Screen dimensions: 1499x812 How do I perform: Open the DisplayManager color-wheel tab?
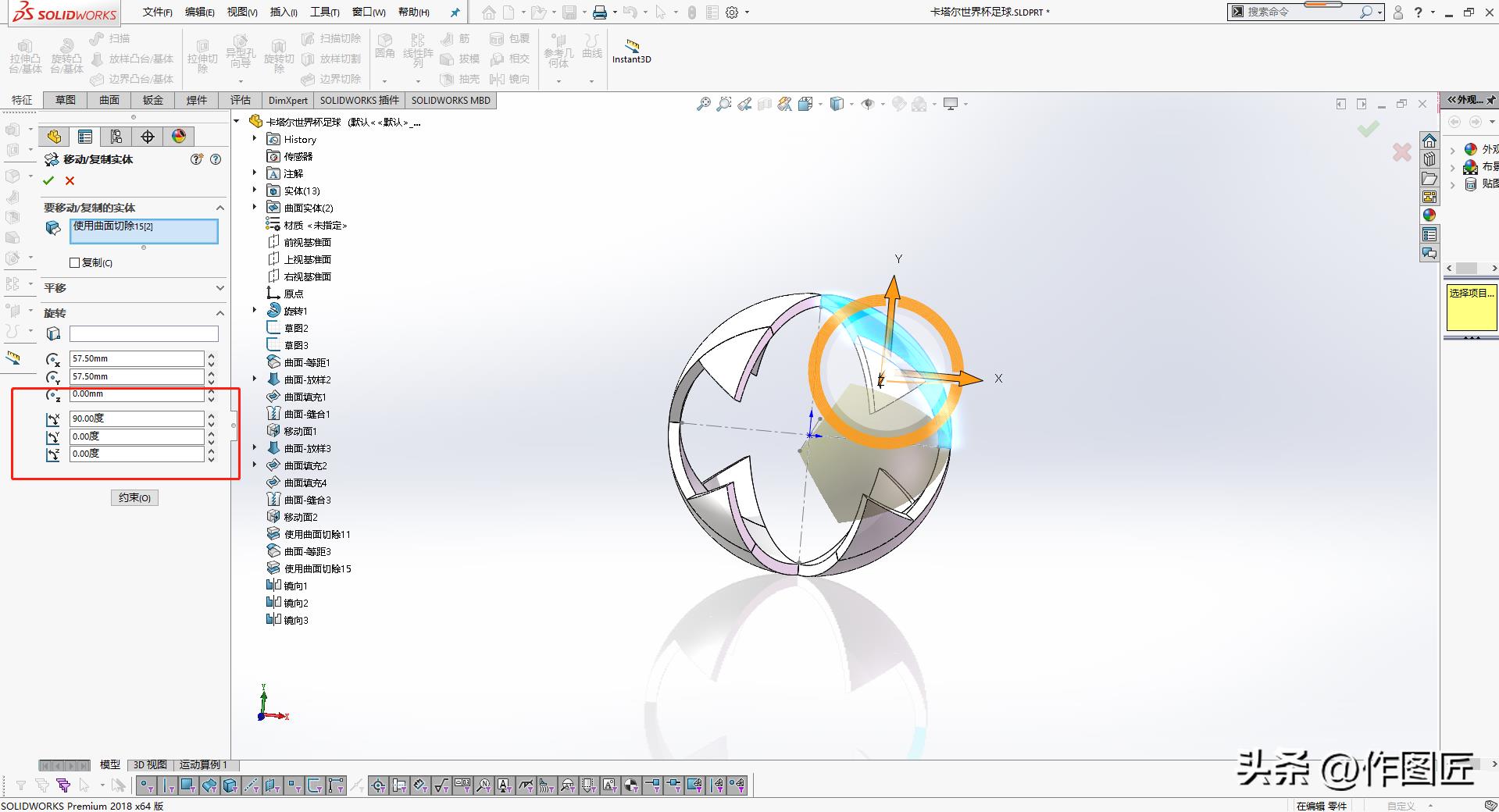click(179, 137)
